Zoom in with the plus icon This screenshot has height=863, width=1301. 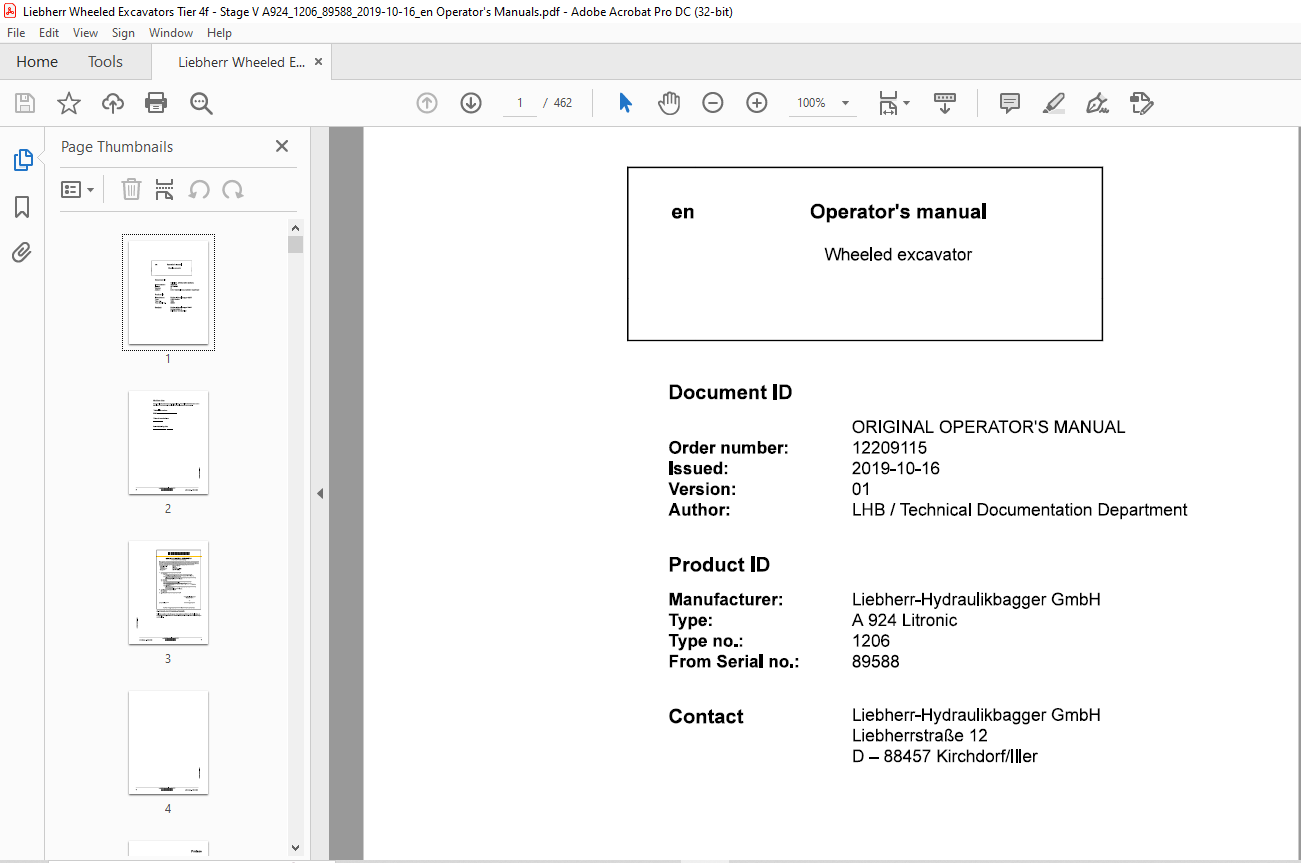(x=757, y=103)
